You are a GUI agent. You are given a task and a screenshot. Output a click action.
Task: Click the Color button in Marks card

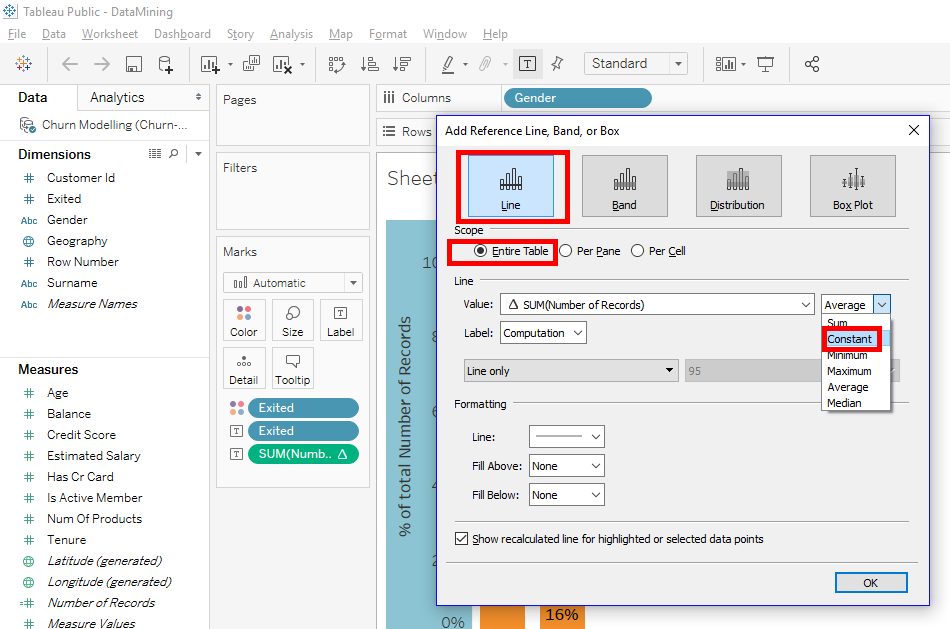tap(244, 320)
